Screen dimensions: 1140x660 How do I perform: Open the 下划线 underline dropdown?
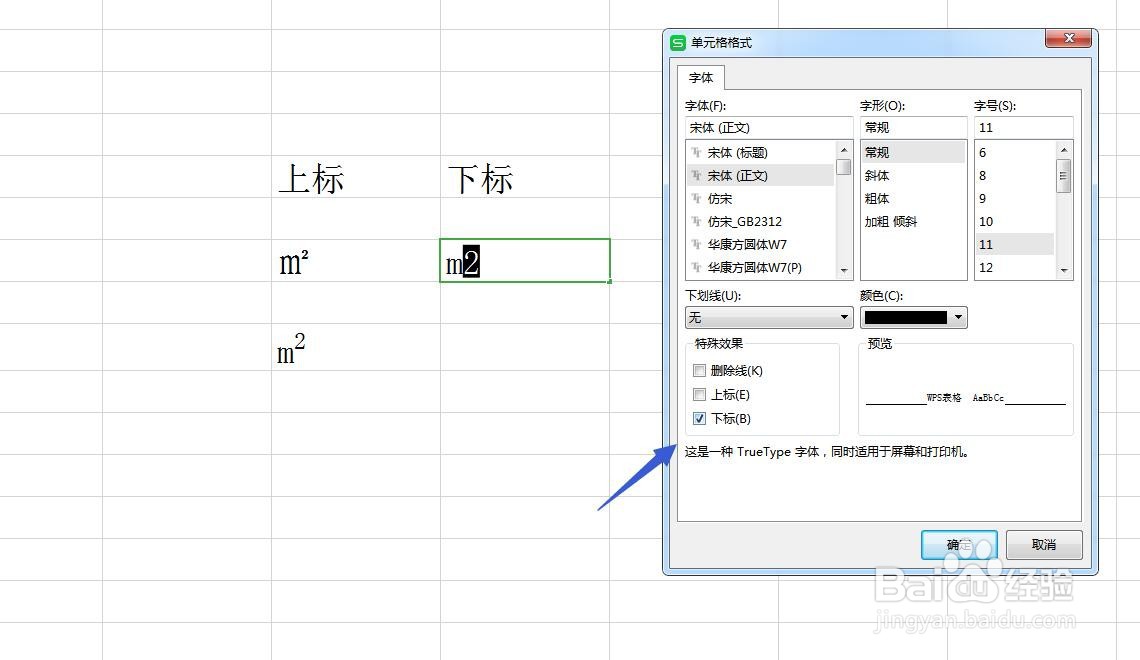coord(769,318)
